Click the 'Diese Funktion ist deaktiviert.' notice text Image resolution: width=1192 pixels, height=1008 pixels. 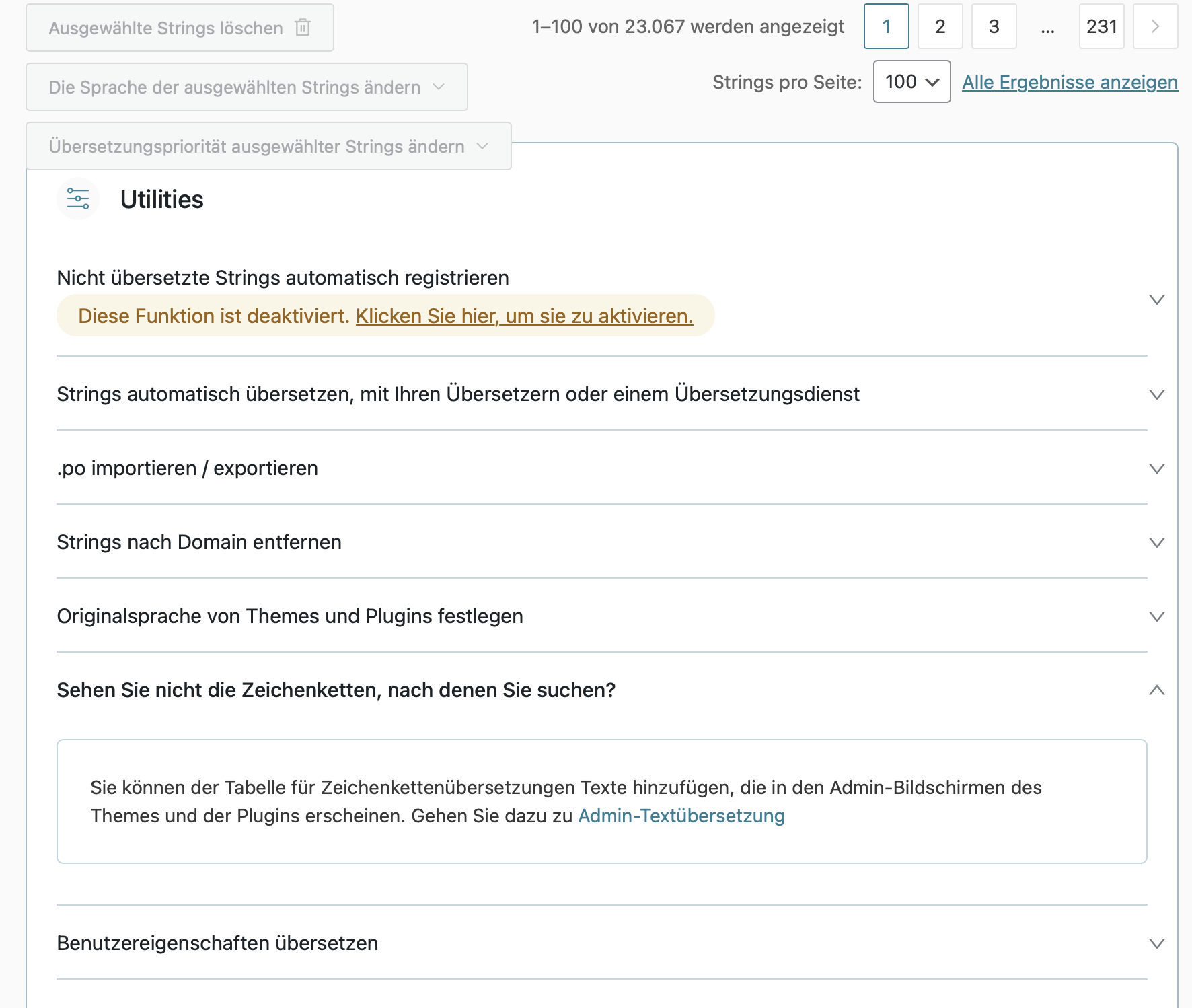click(x=214, y=316)
